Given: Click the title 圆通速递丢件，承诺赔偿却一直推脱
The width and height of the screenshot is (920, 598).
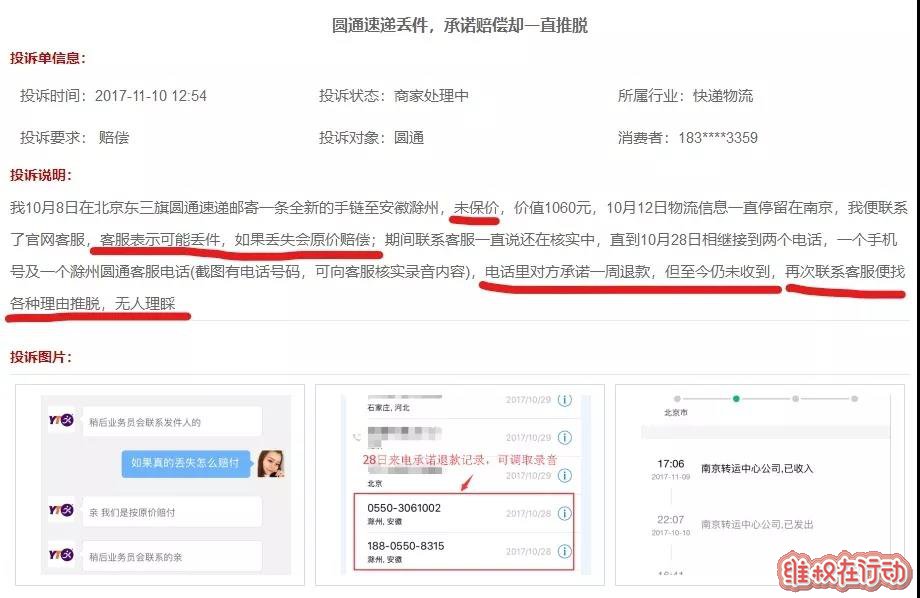Looking at the screenshot, I should [x=459, y=25].
